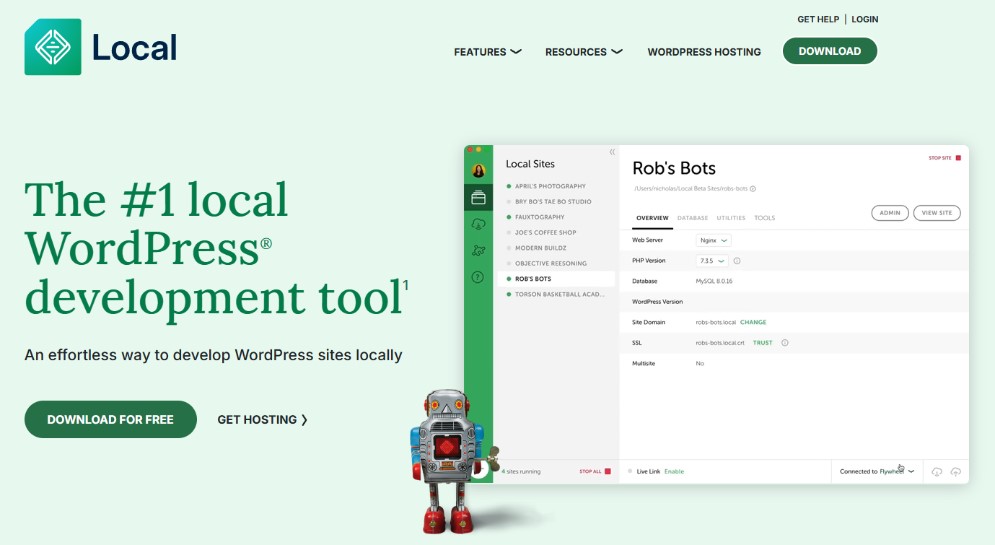
Task: Click Trust next to SSL certificate
Action: tap(763, 343)
